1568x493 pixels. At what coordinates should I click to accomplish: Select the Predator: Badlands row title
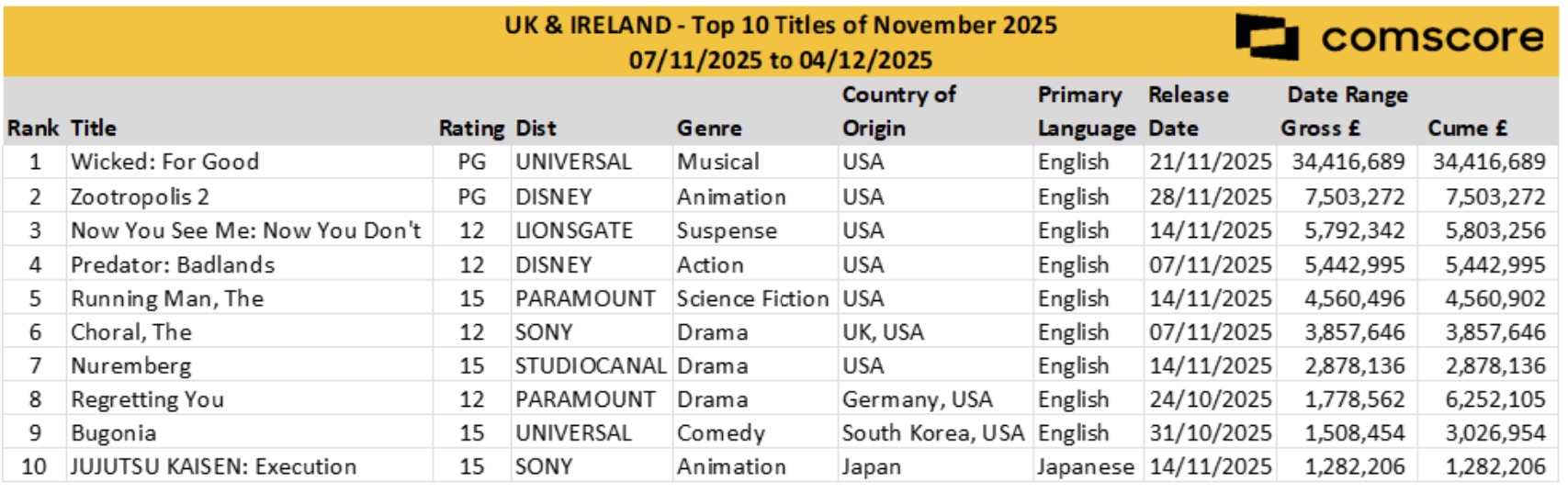[x=173, y=265]
